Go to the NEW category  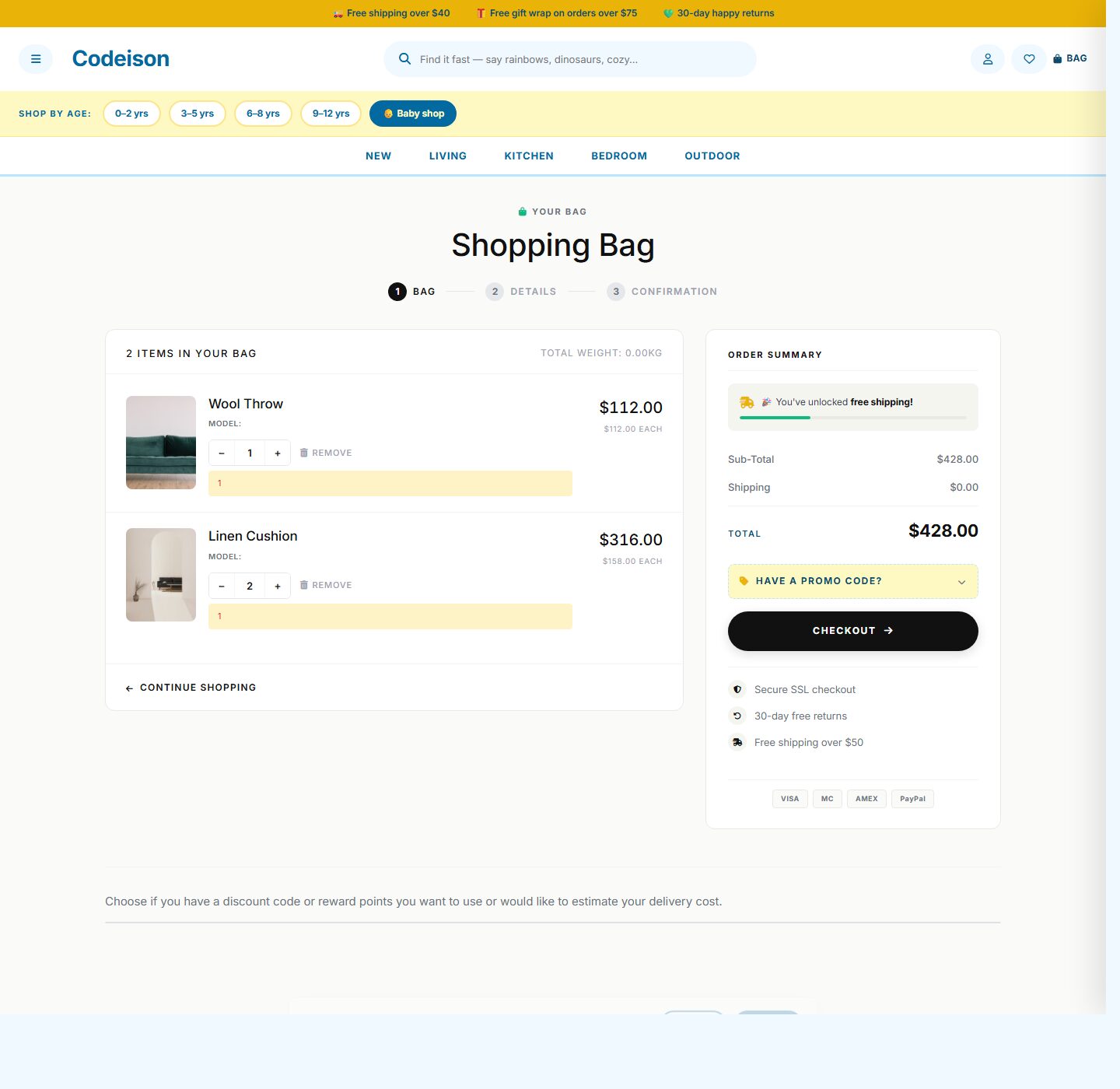[x=379, y=156]
